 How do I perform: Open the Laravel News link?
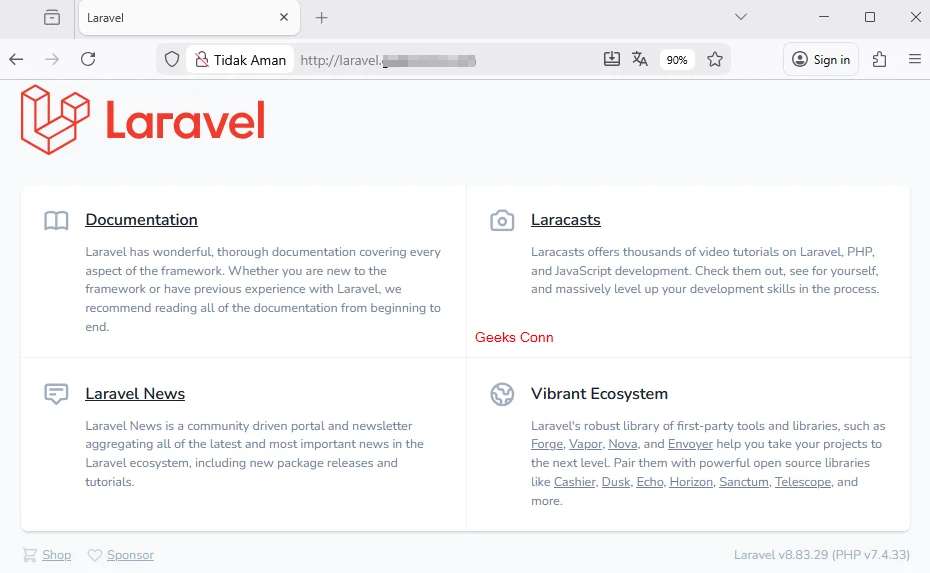[135, 394]
